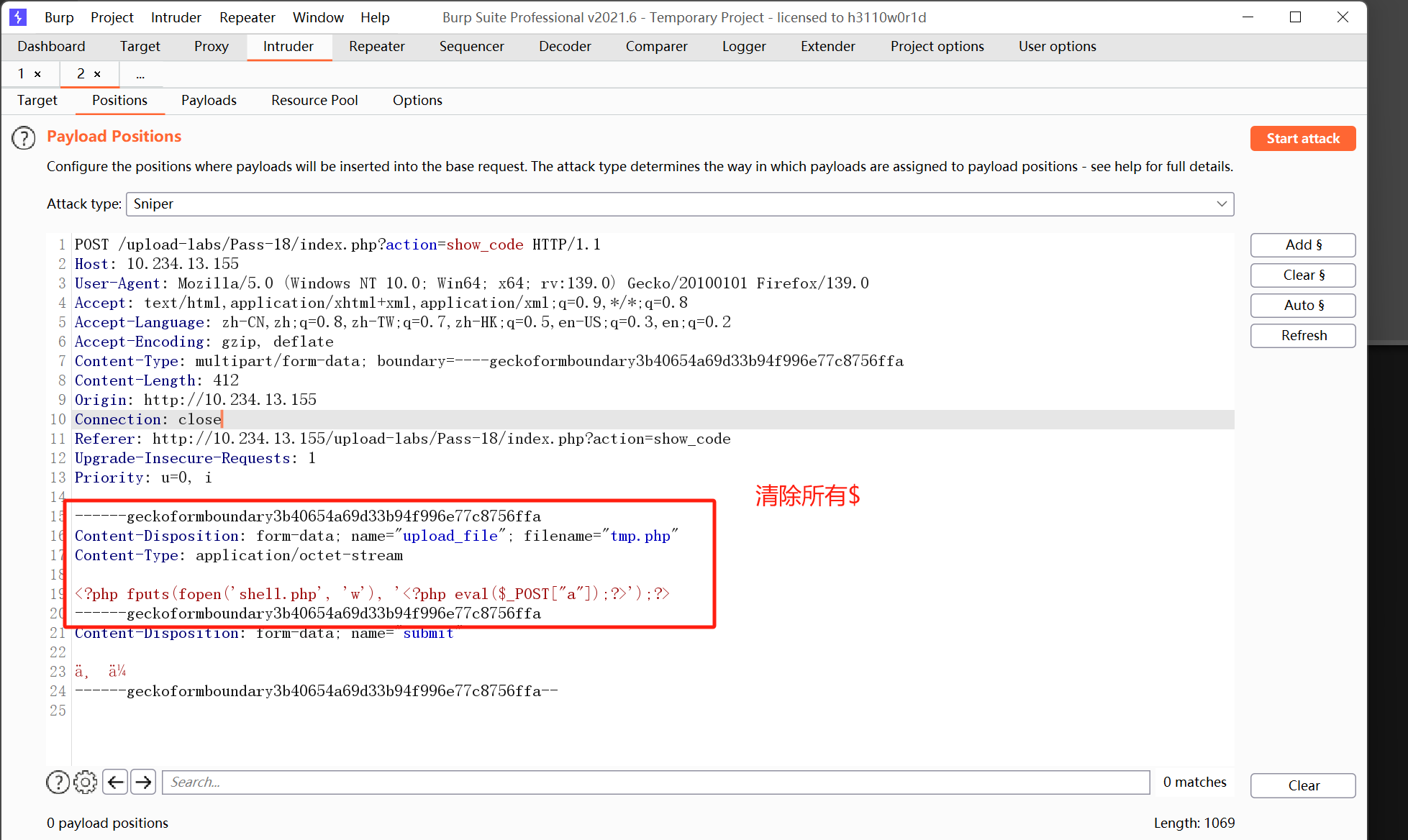Open the Window menu
This screenshot has width=1408, height=840.
point(318,17)
